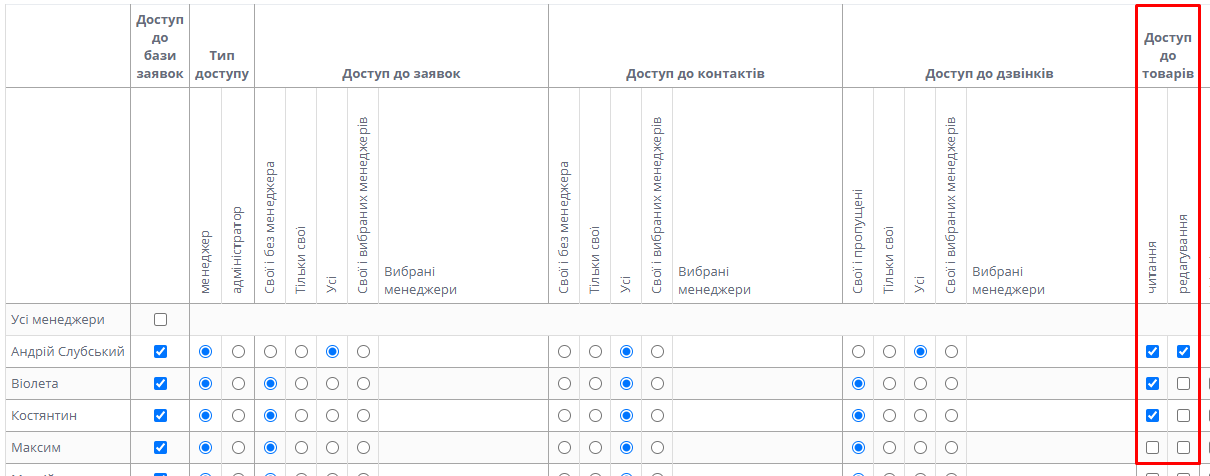Set Віолета's access type to адміністратор
The width and height of the screenshot is (1210, 476).
238,384
